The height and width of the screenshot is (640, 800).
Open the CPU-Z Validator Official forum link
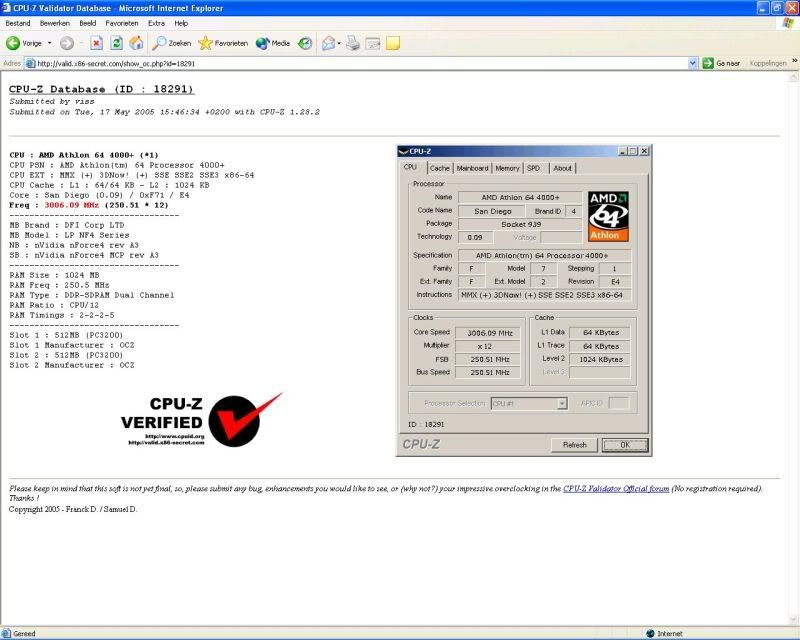(616, 488)
